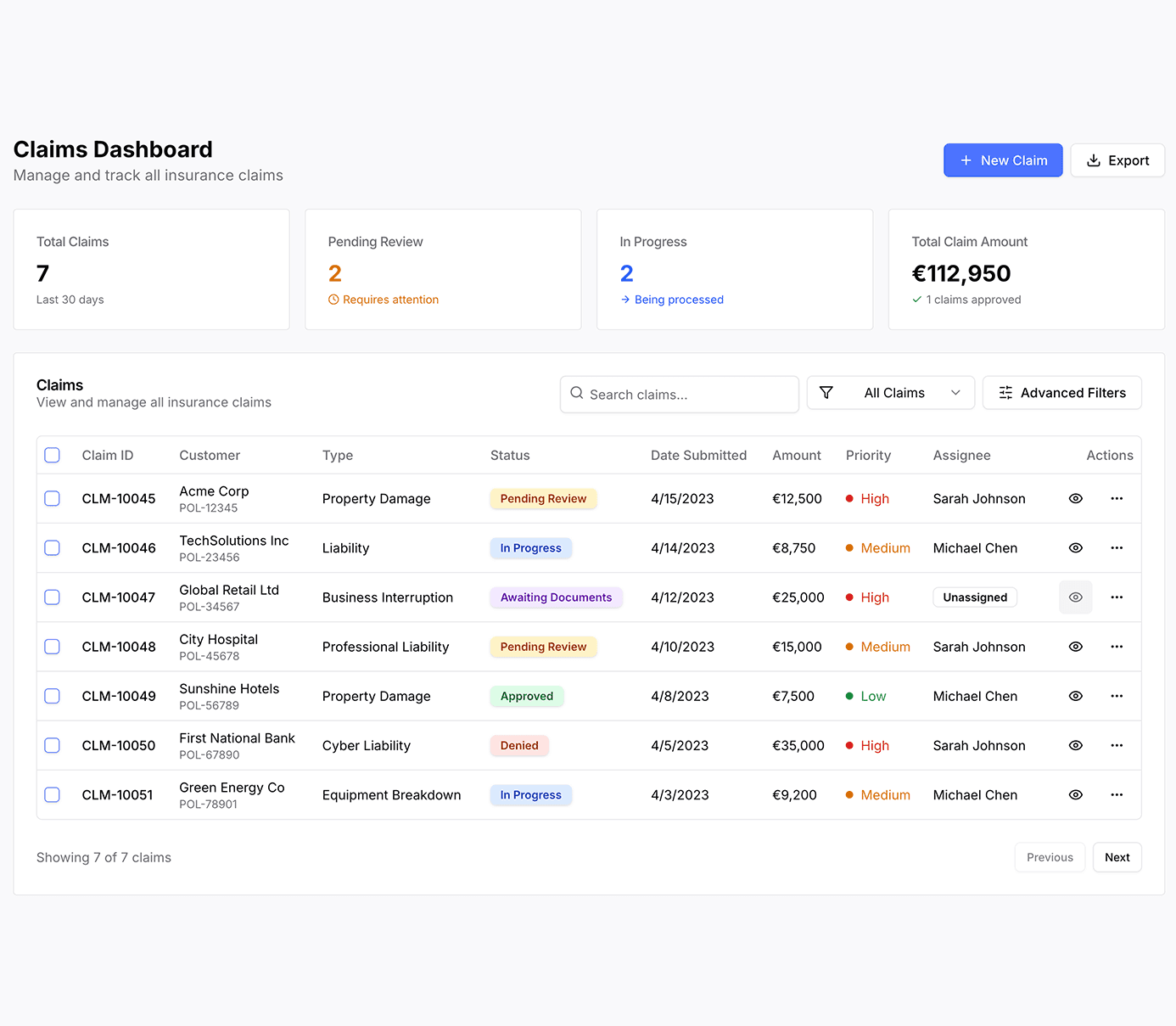Click the Denied status badge
Screen dimensions: 1176x1026
(x=519, y=745)
